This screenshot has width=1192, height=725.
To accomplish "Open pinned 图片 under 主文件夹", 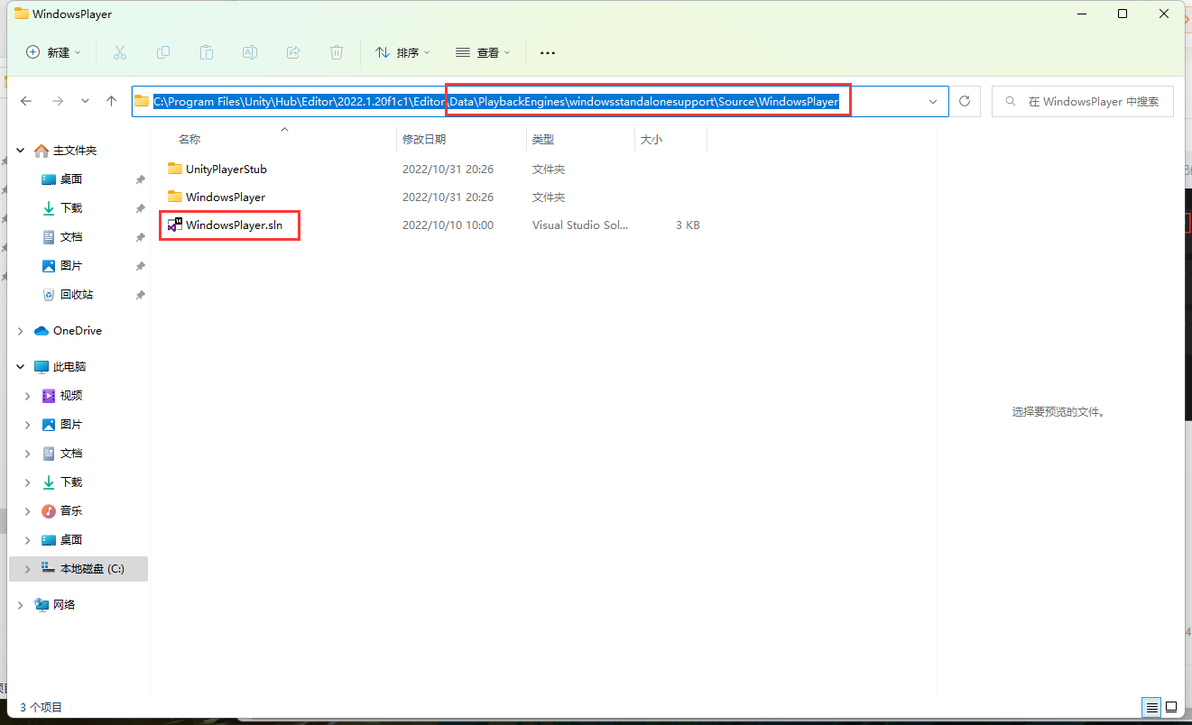I will click(x=71, y=266).
